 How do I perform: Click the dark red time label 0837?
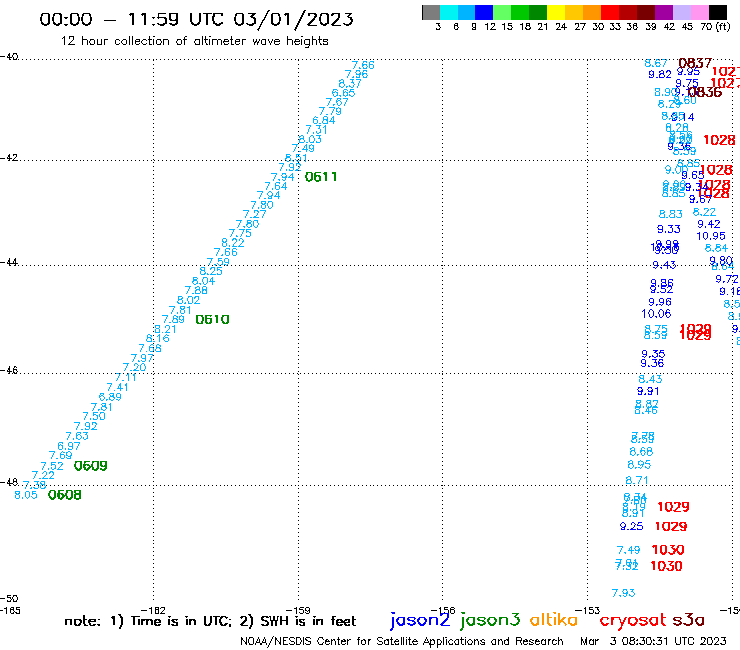point(695,63)
